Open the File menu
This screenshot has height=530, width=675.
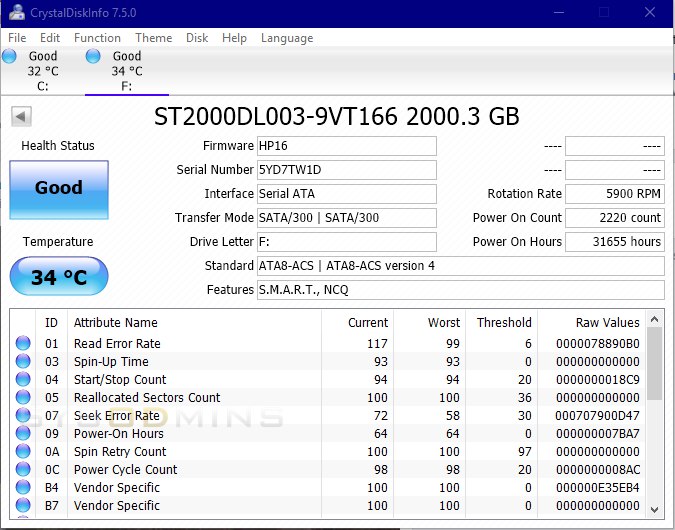17,38
